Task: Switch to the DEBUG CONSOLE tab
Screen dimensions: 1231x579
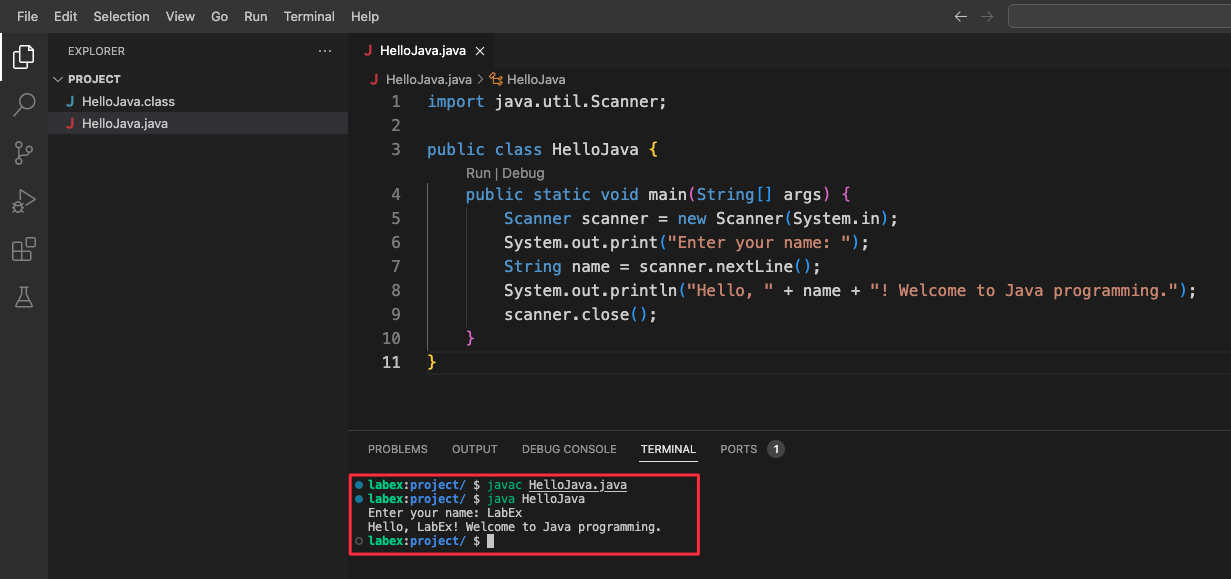Action: tap(569, 449)
